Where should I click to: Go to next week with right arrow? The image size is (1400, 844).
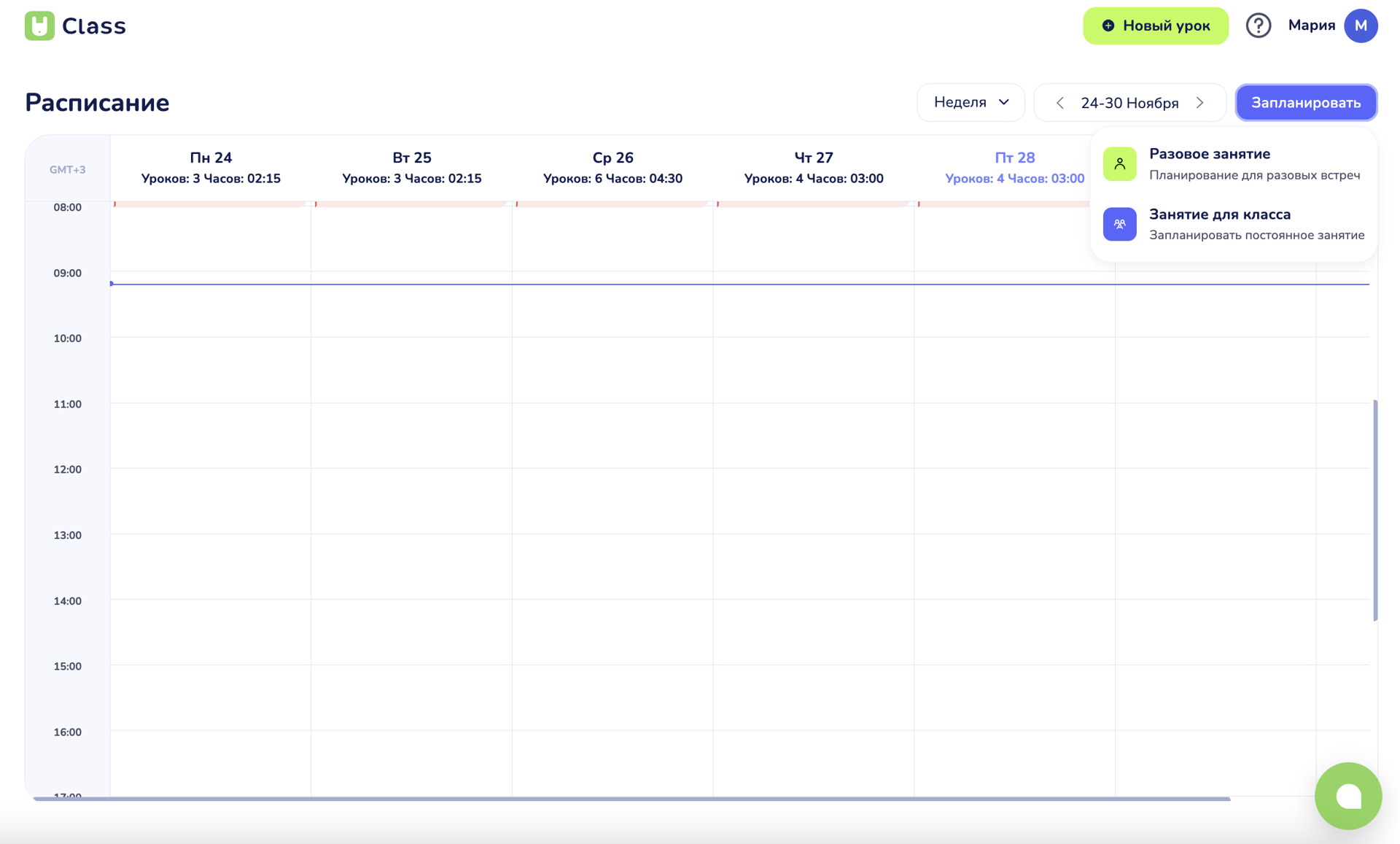pos(1199,103)
